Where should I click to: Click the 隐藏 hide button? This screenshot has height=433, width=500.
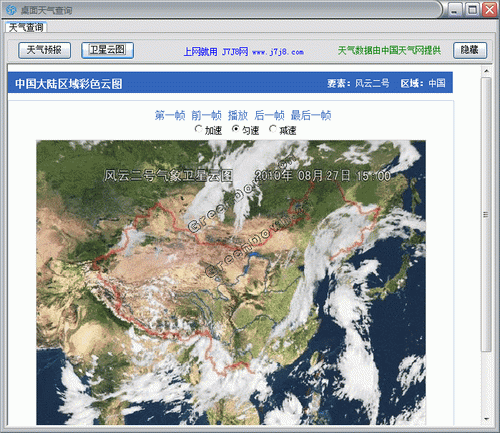(x=470, y=50)
